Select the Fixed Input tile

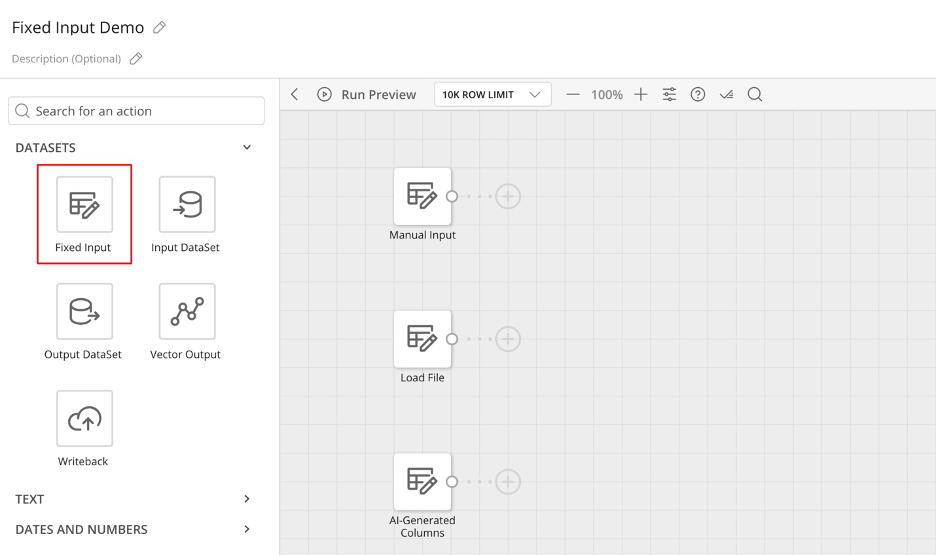(x=84, y=204)
